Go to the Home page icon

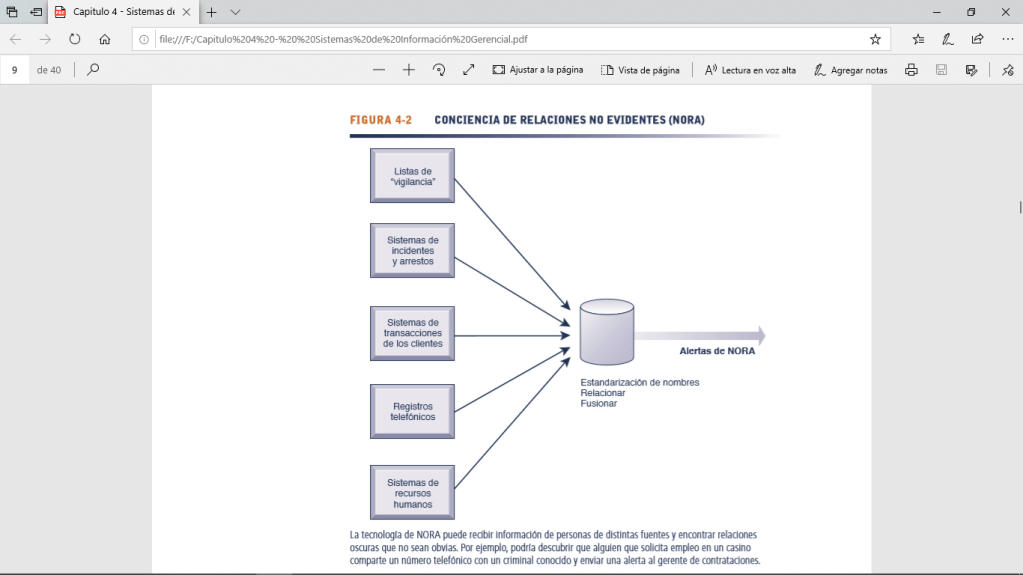click(x=104, y=39)
